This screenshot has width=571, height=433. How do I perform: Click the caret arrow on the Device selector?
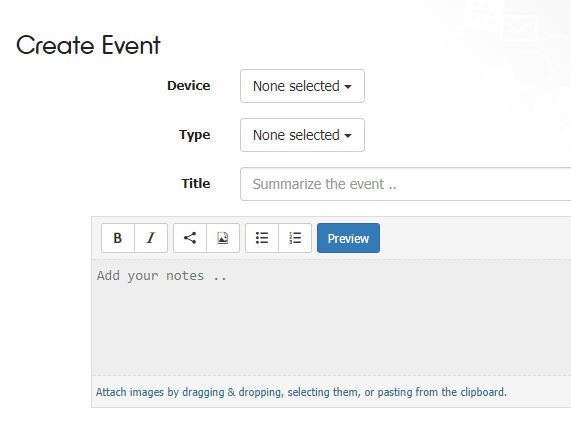pos(348,87)
